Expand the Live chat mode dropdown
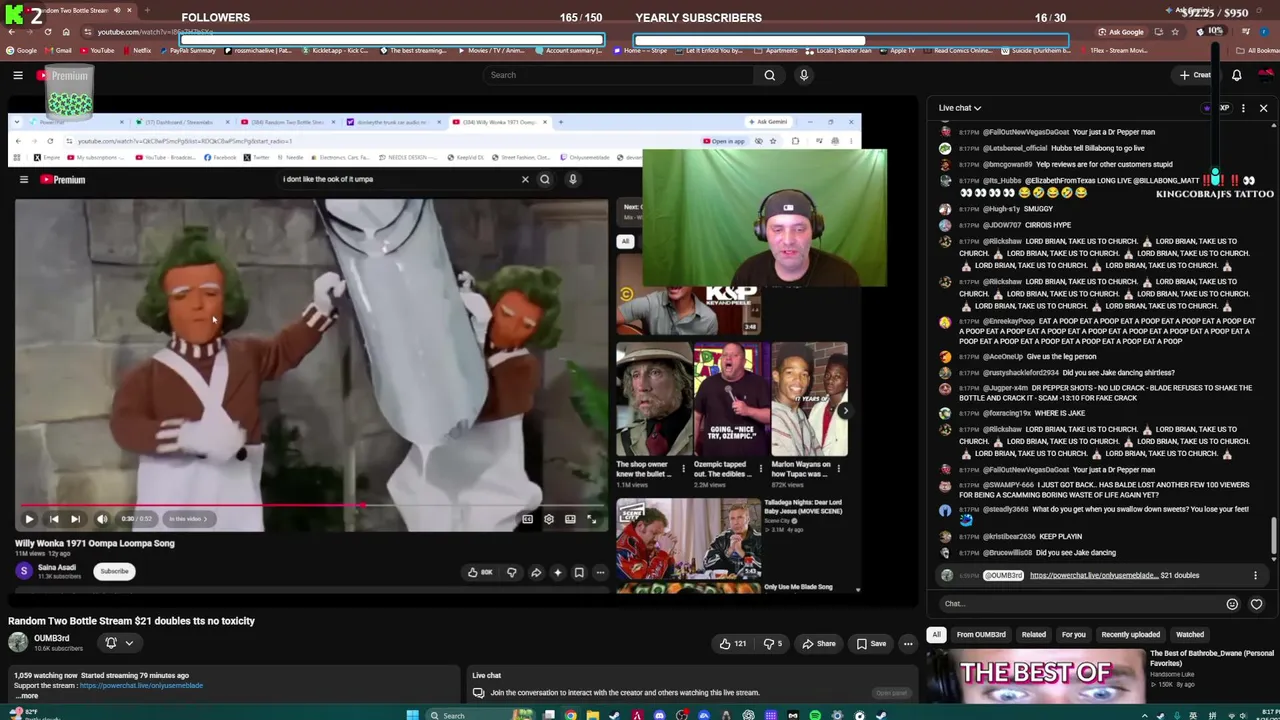This screenshot has height=720, width=1280. [960, 108]
